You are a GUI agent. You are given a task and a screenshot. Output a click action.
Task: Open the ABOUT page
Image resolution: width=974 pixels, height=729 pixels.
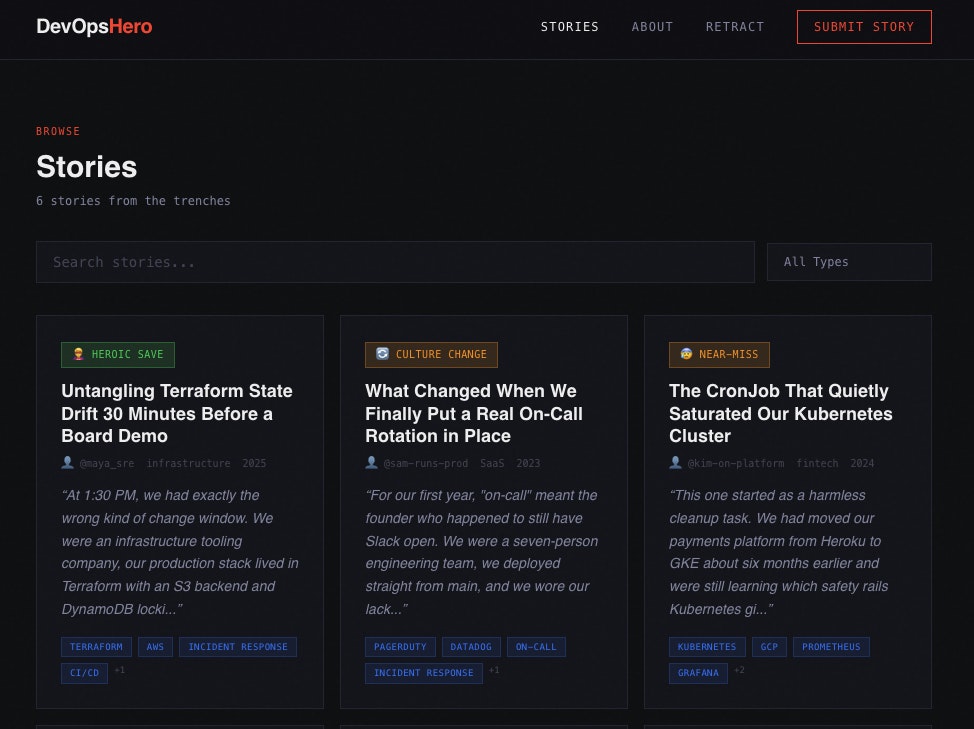[652, 27]
